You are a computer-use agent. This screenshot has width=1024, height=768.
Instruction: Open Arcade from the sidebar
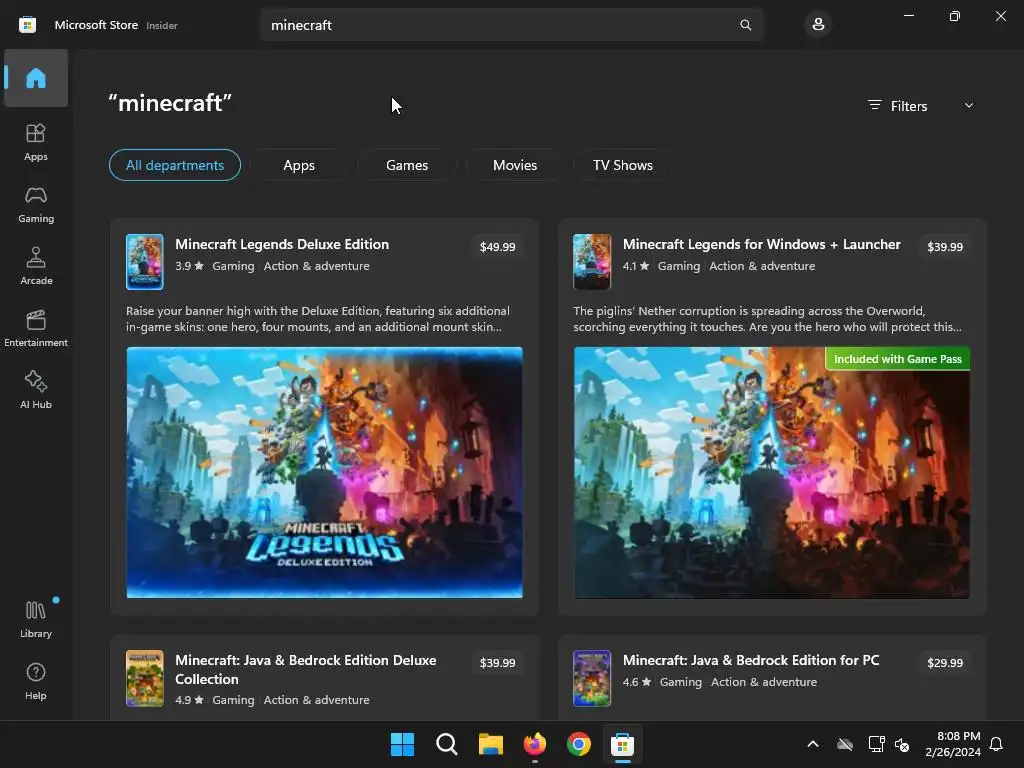[x=36, y=266]
